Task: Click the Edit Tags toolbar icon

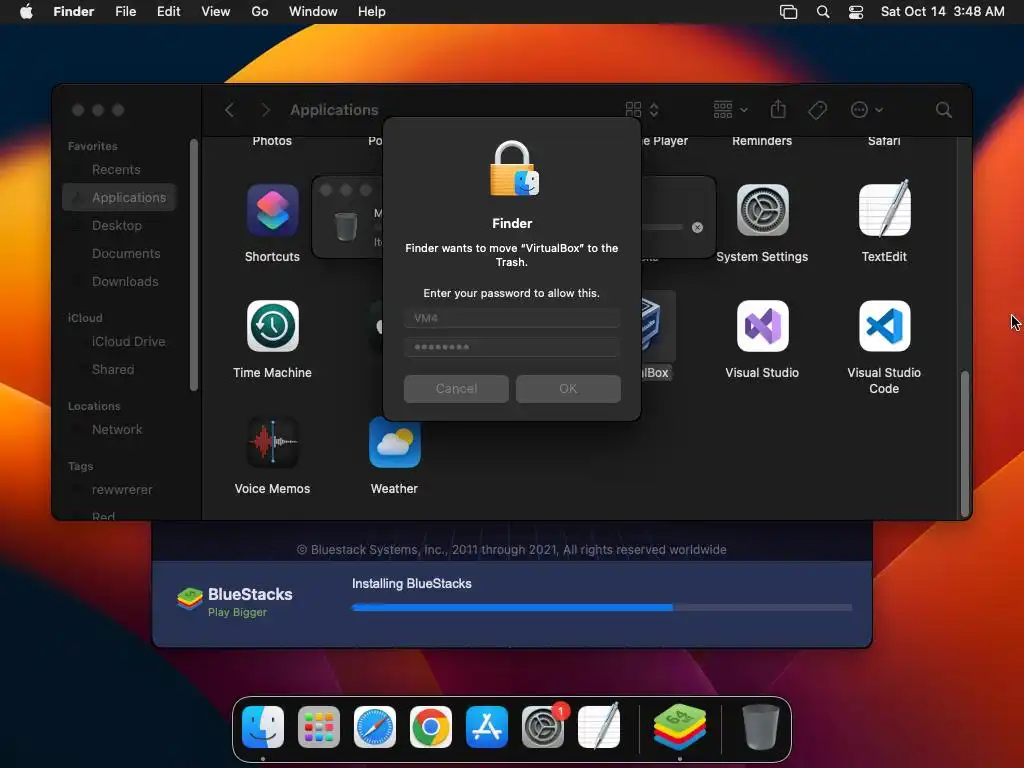Action: click(x=817, y=110)
